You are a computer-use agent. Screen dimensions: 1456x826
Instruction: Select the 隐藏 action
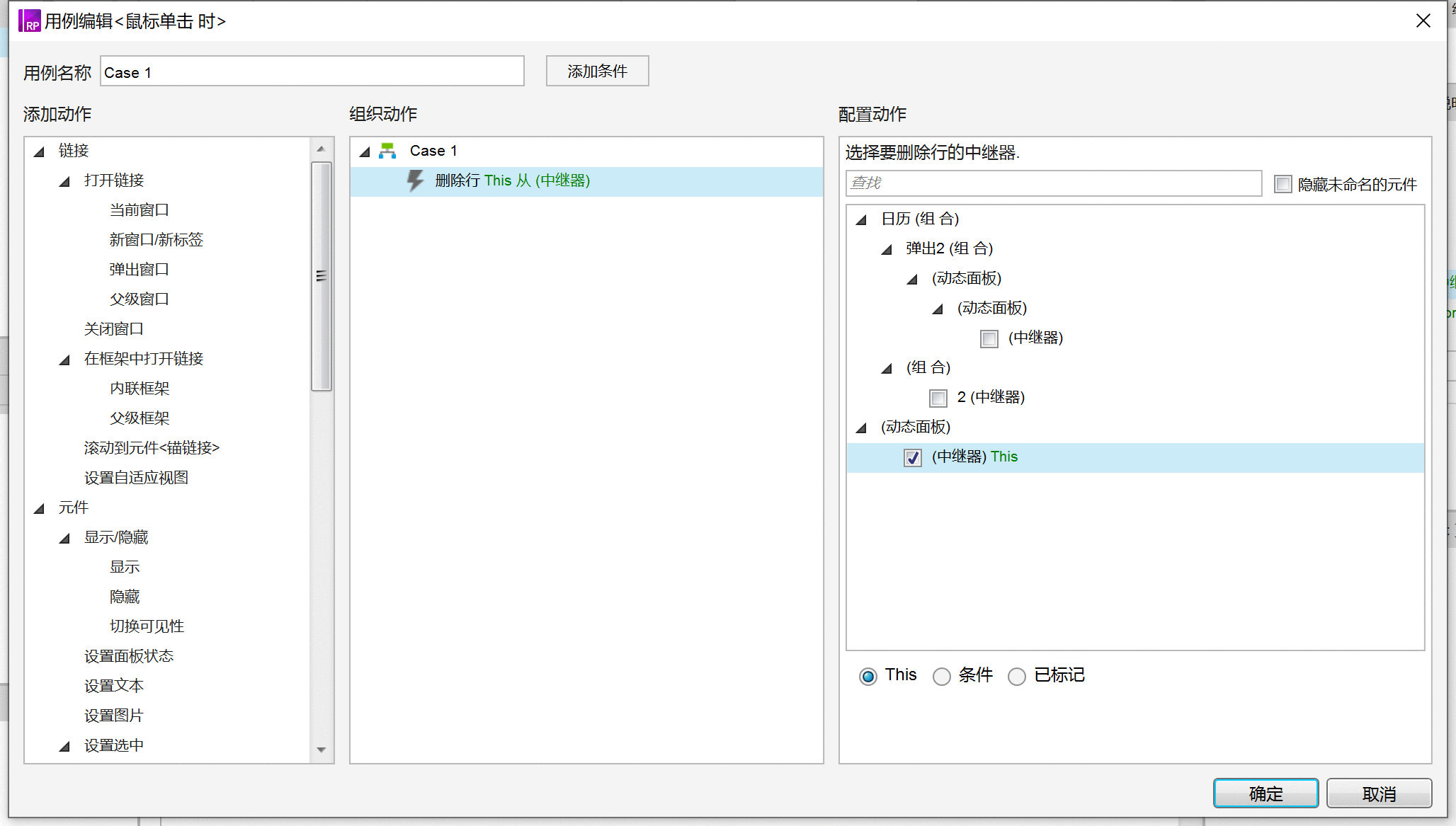point(125,597)
